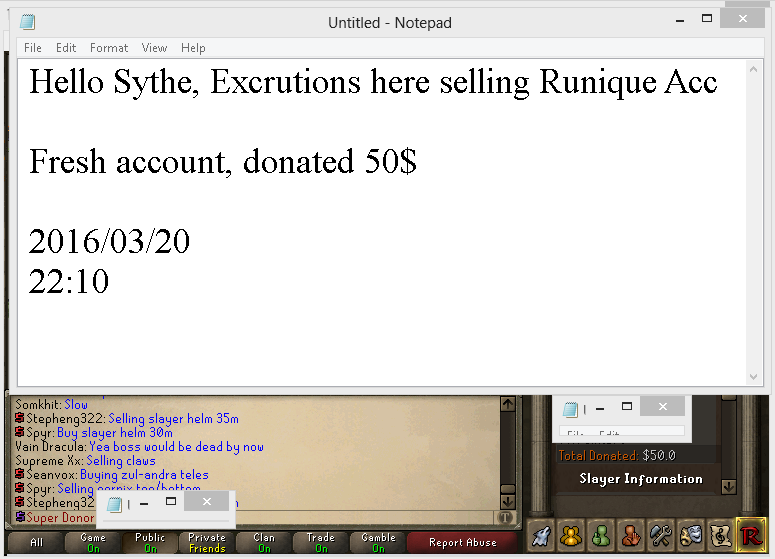Click Supreme Xx's 'Selling claws' message
This screenshot has height=559, width=775.
[x=121, y=461]
